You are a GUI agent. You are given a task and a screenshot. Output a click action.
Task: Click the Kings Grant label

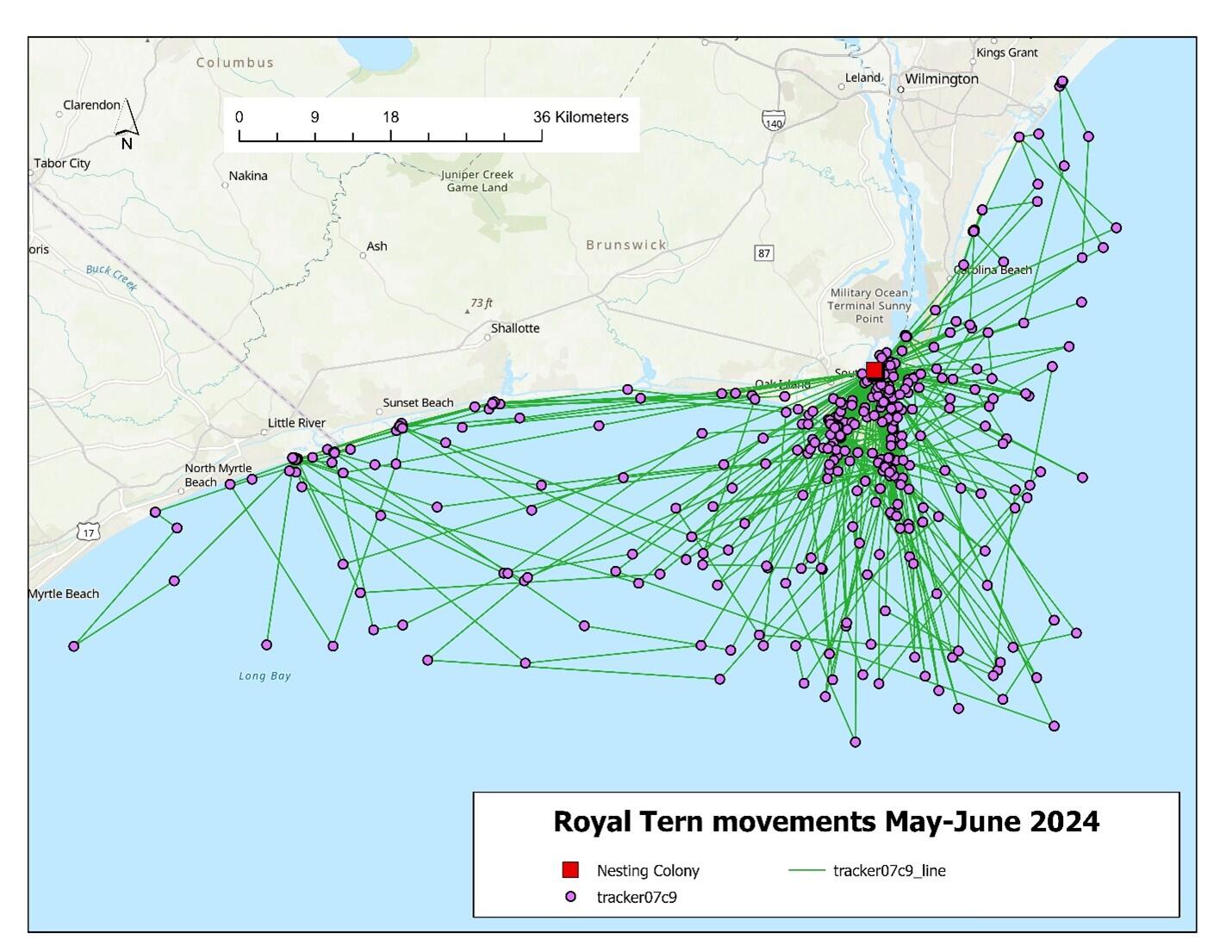click(x=1006, y=53)
